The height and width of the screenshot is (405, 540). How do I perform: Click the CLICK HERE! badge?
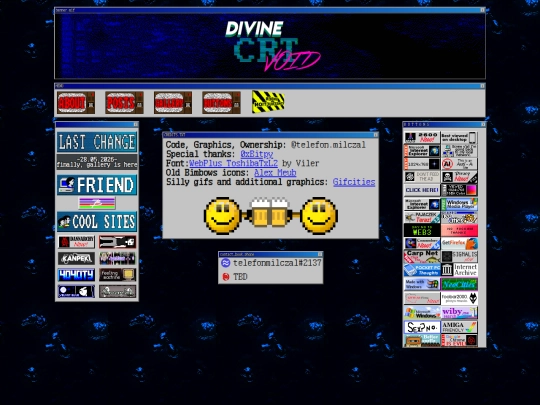point(422,190)
